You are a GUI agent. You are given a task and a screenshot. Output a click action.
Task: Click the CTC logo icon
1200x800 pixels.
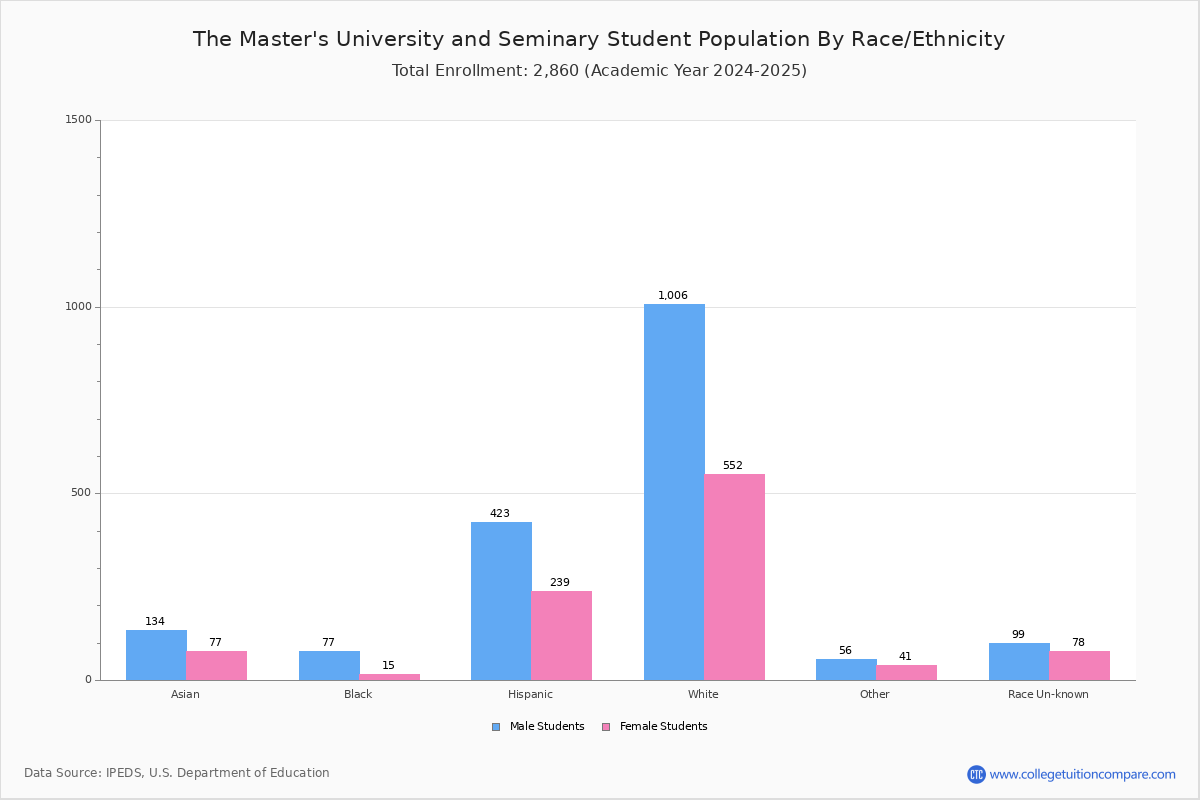coord(976,774)
